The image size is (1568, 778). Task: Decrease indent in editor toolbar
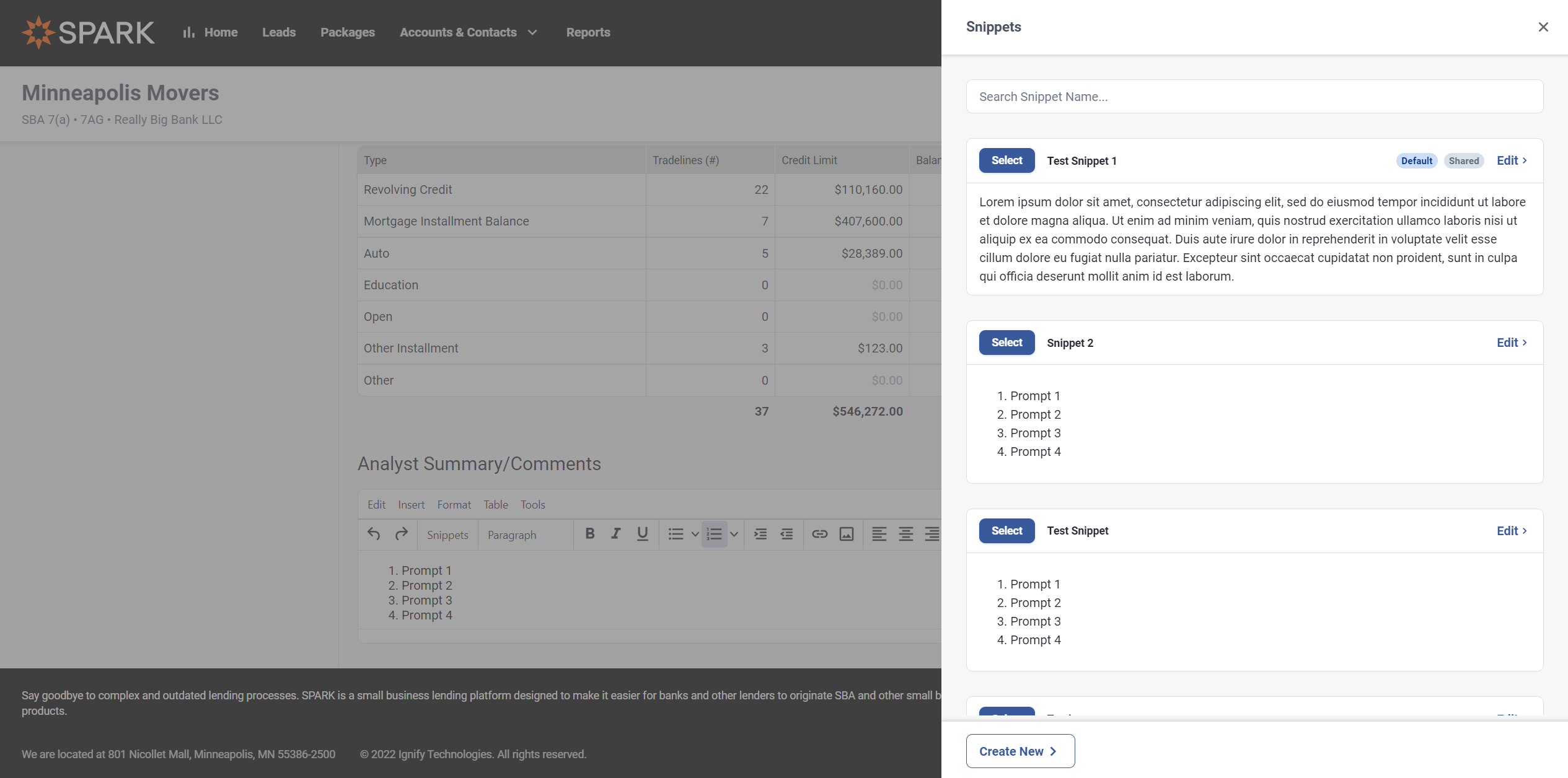click(x=786, y=534)
